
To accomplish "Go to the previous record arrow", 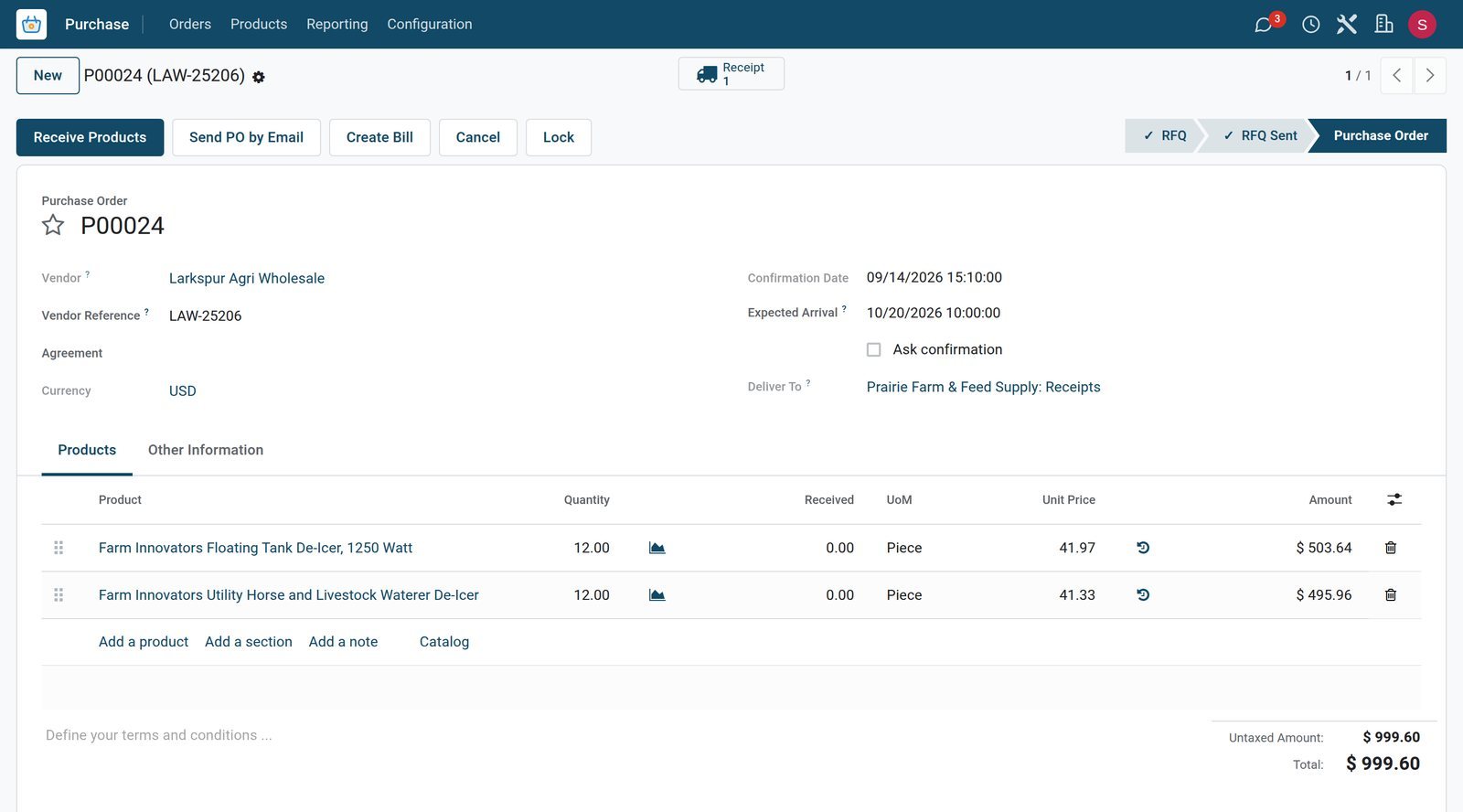I will (x=1397, y=76).
